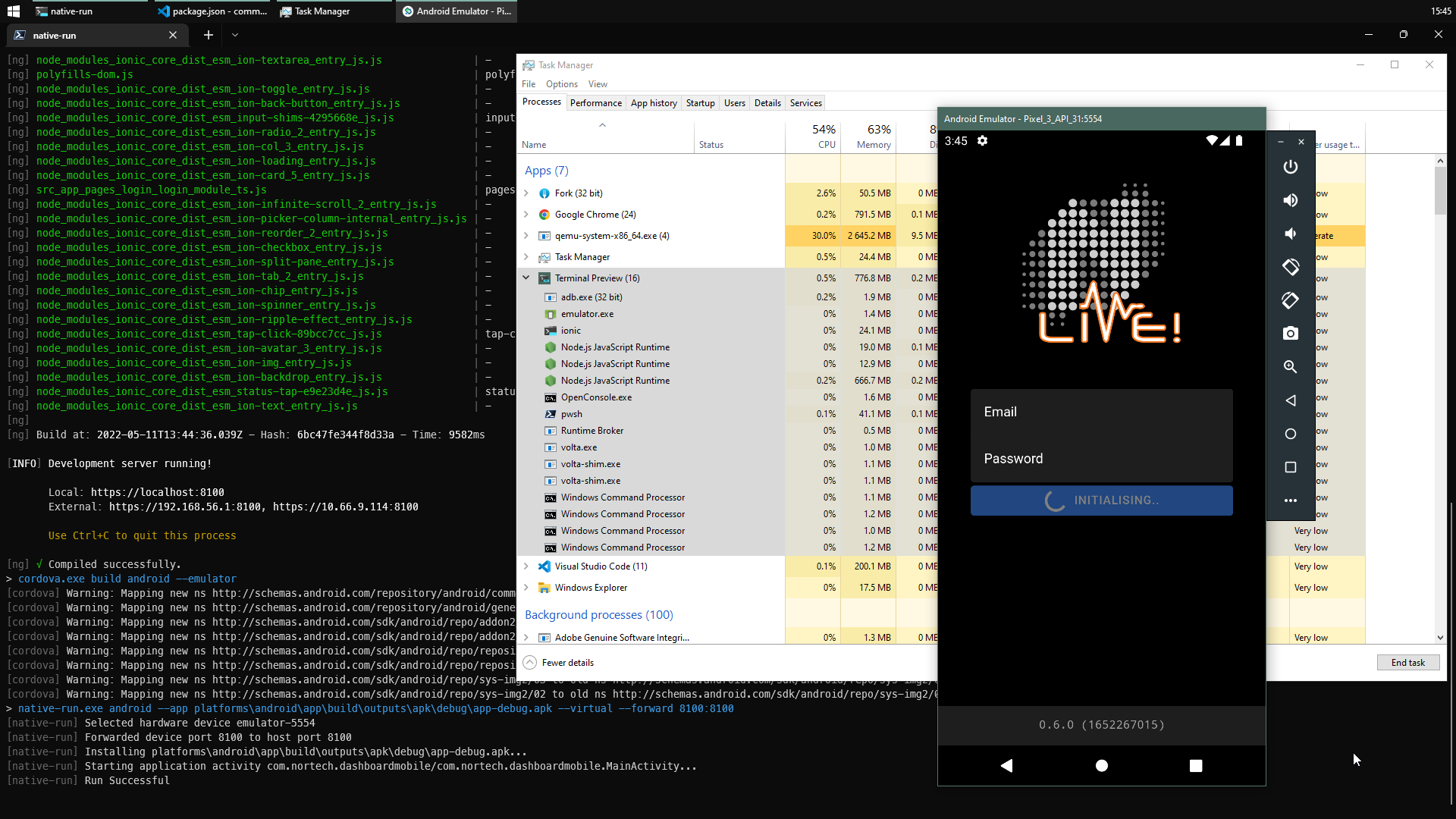
Task: Click the Email input field
Action: click(x=1101, y=412)
